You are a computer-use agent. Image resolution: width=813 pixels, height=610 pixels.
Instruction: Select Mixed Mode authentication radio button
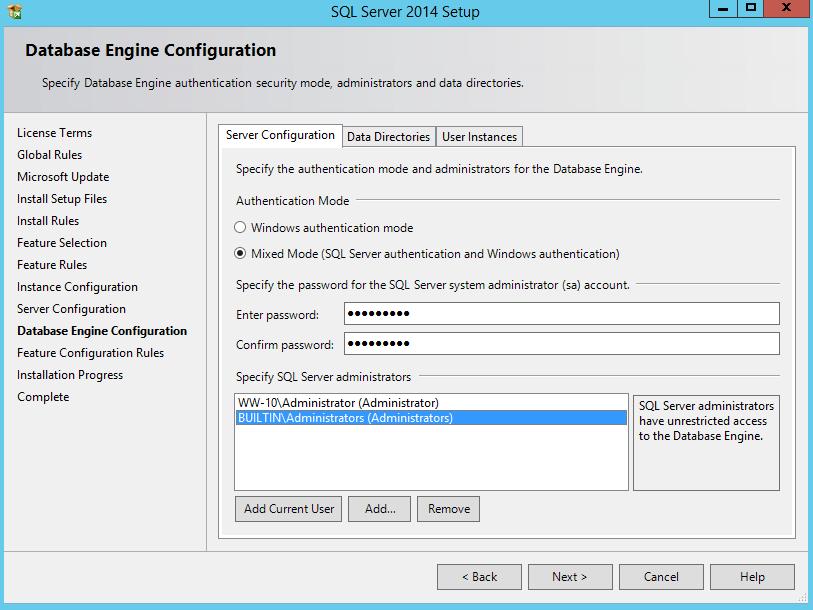pyautogui.click(x=240, y=253)
